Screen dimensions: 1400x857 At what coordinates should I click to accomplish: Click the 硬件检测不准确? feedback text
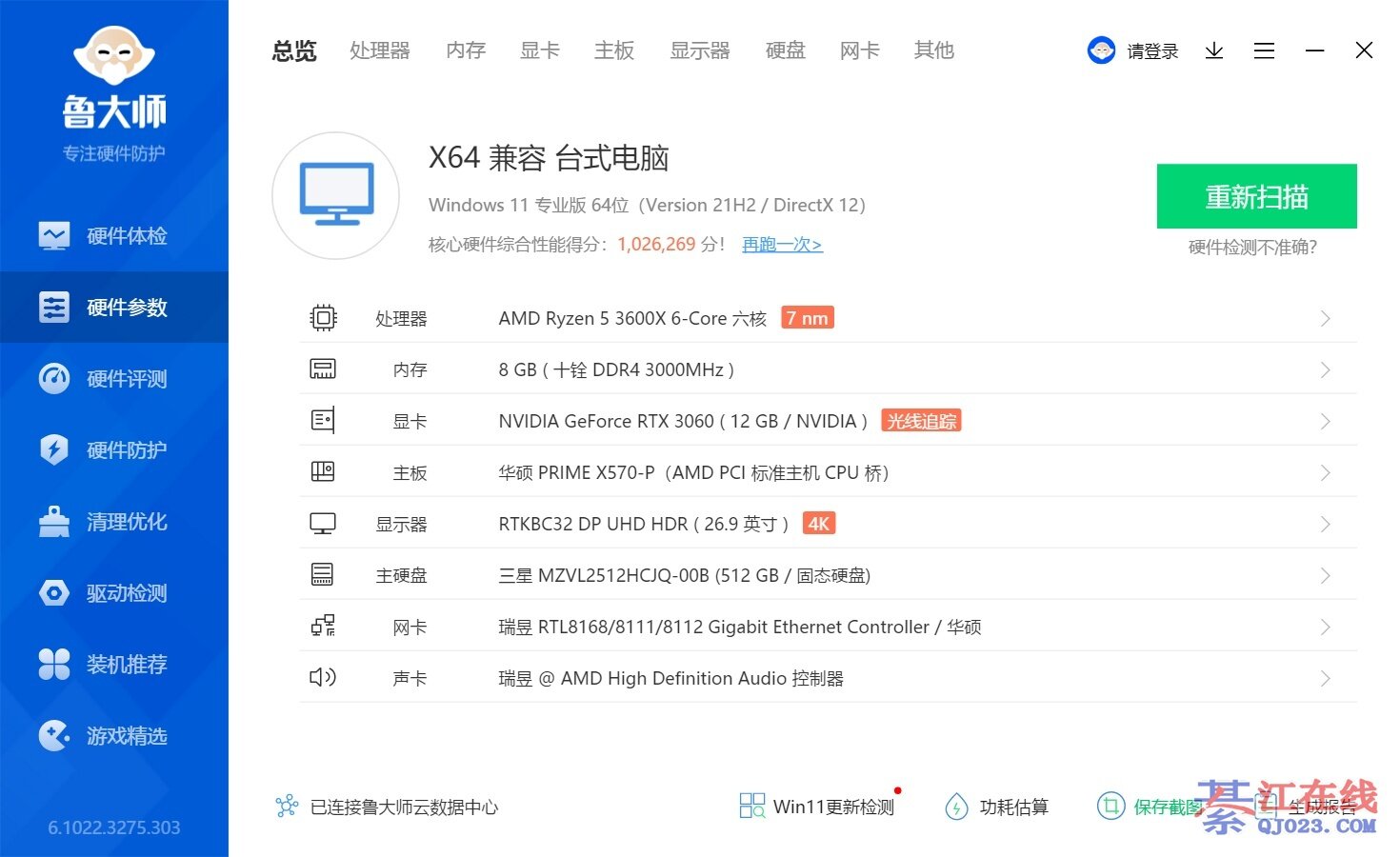point(1252,248)
